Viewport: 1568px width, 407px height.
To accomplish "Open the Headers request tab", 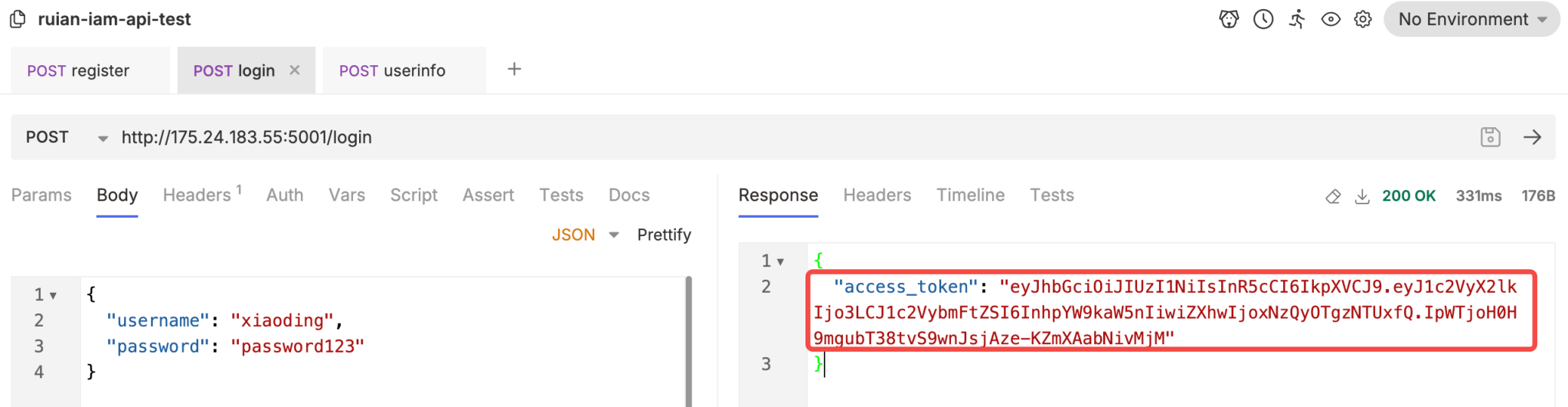I will pos(198,195).
